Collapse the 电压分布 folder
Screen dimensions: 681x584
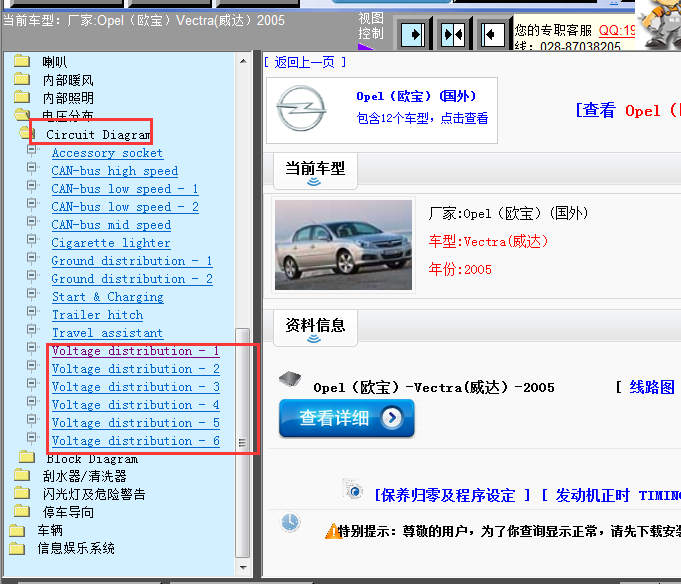(x=22, y=115)
